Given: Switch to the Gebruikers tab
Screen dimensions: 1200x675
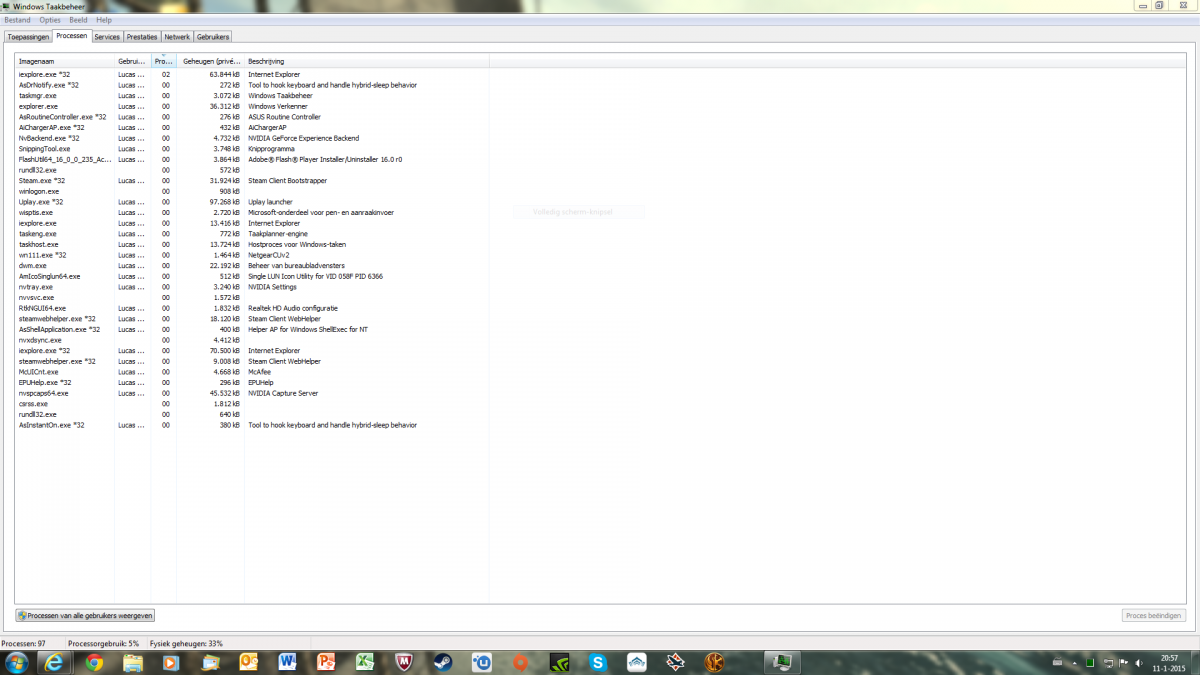Looking at the screenshot, I should click(x=213, y=37).
